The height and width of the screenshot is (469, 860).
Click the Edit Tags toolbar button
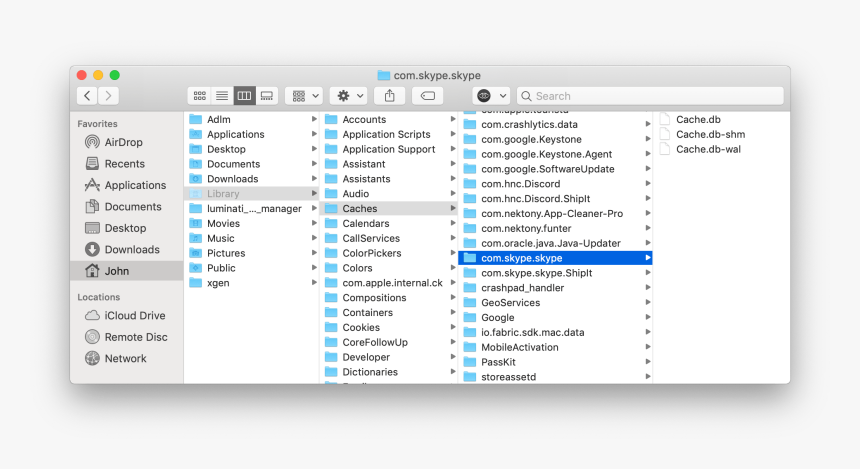click(x=428, y=96)
